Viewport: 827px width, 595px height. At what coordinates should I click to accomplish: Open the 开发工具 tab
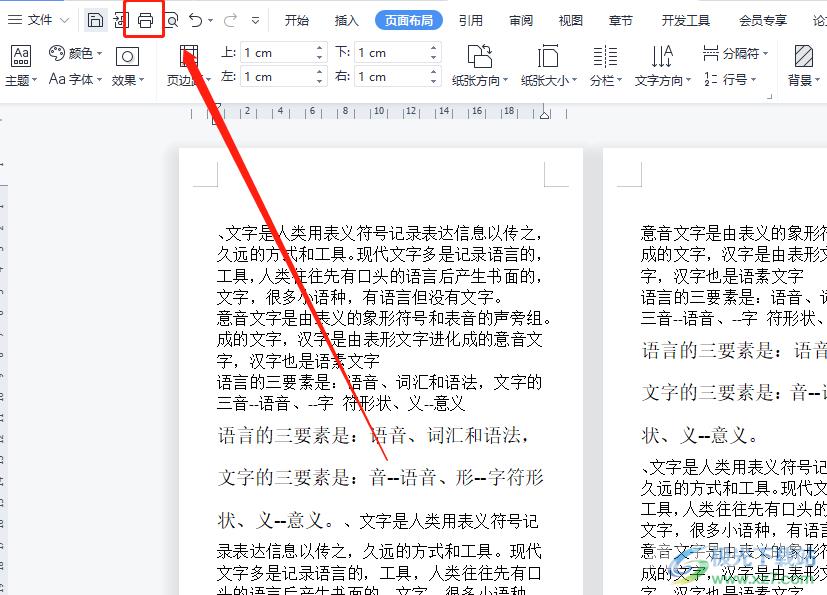[x=686, y=21]
